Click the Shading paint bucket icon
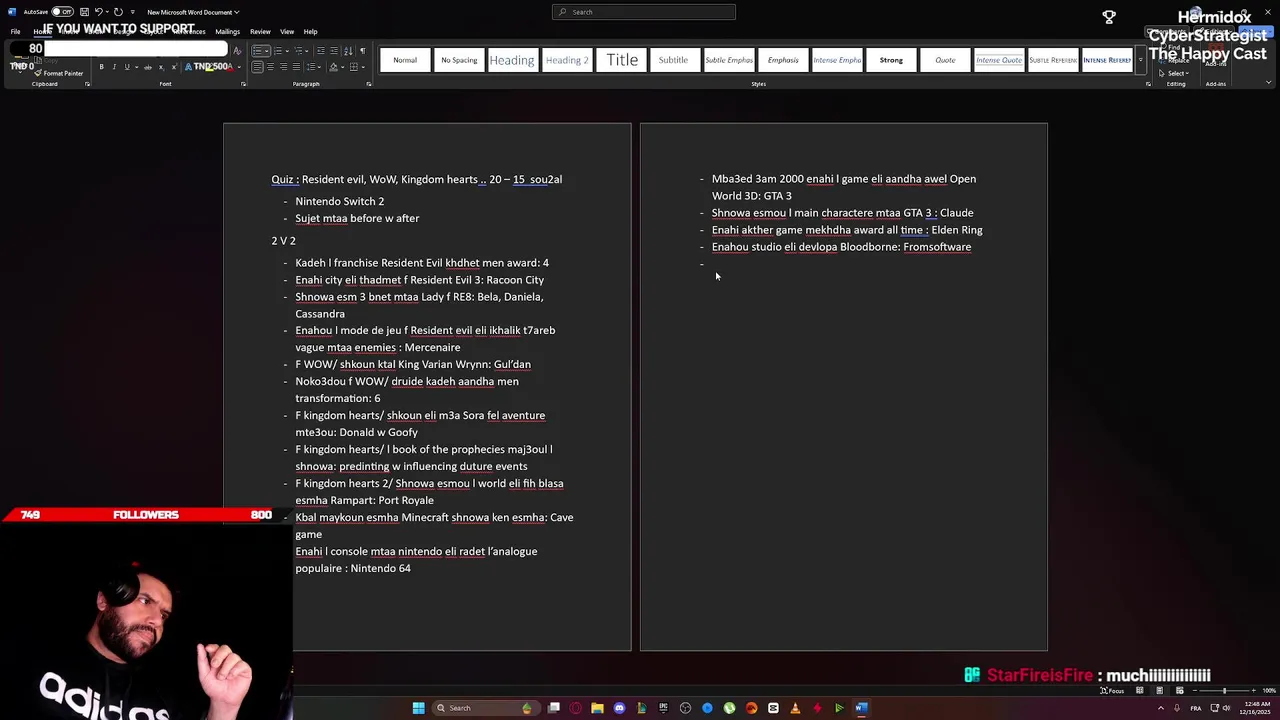The height and width of the screenshot is (720, 1280). pyautogui.click(x=334, y=67)
